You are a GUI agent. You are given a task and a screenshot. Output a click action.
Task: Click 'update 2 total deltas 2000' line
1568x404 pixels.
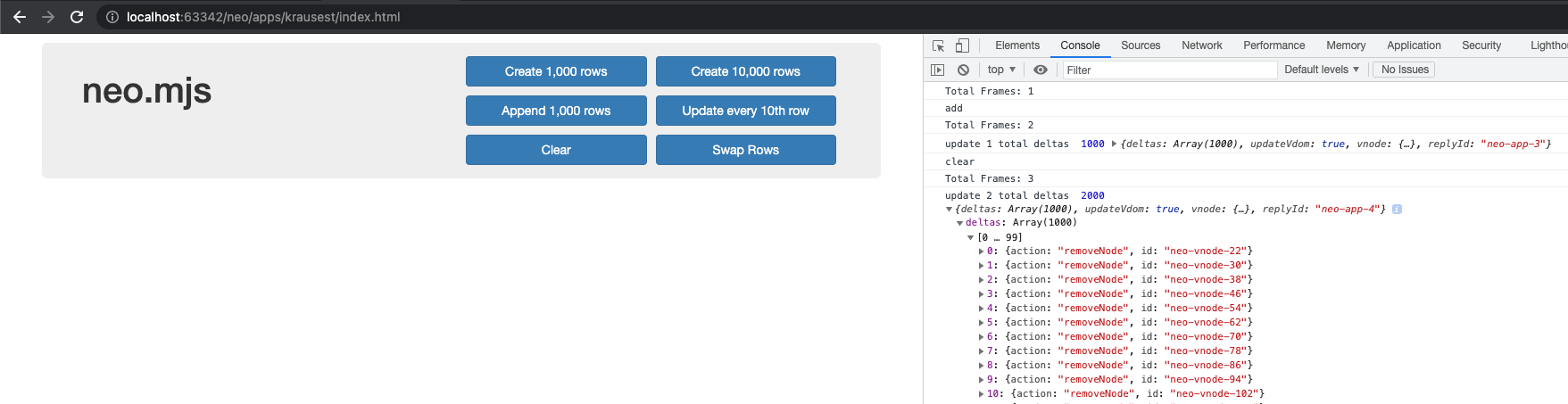[x=1025, y=195]
